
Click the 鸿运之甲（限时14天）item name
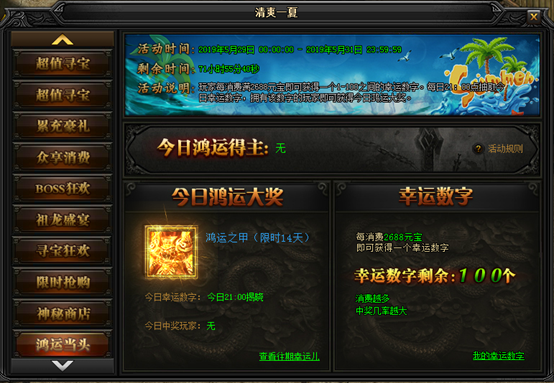pyautogui.click(x=258, y=238)
